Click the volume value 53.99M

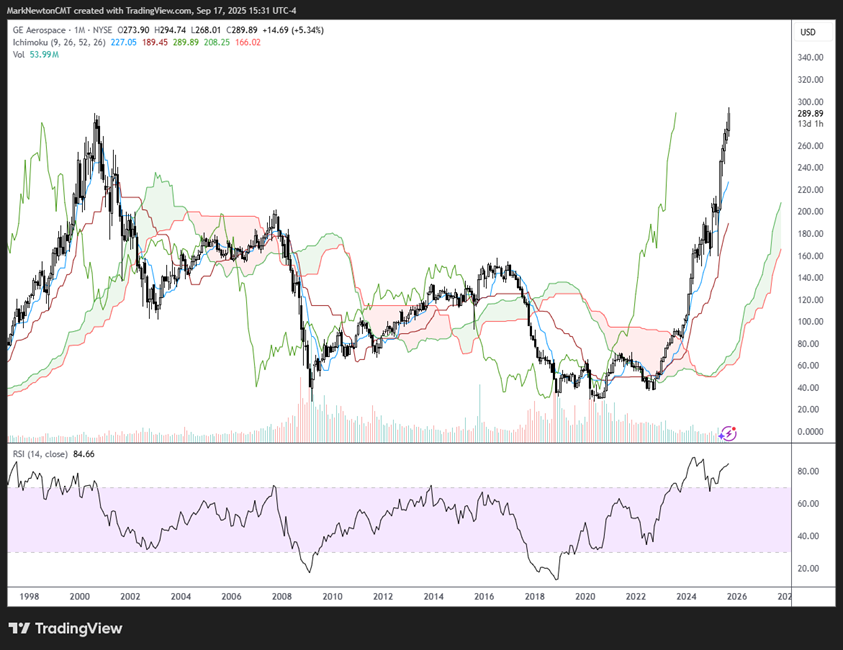coord(44,54)
